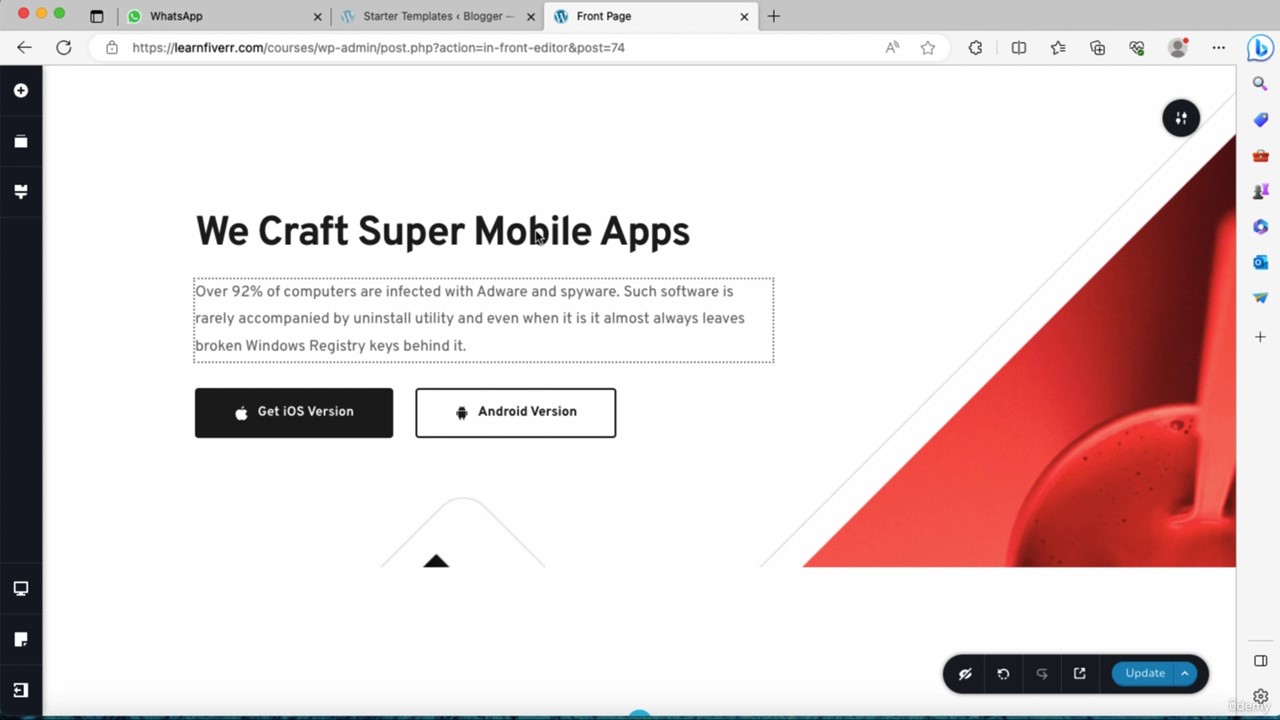Image resolution: width=1280 pixels, height=720 pixels.
Task: Reload the page with the refresh icon
Action: 64,47
